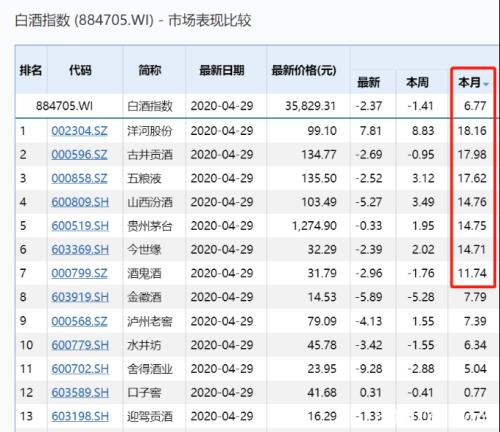Open stock code 600779.SH link
500x432 pixels.
click(80, 345)
